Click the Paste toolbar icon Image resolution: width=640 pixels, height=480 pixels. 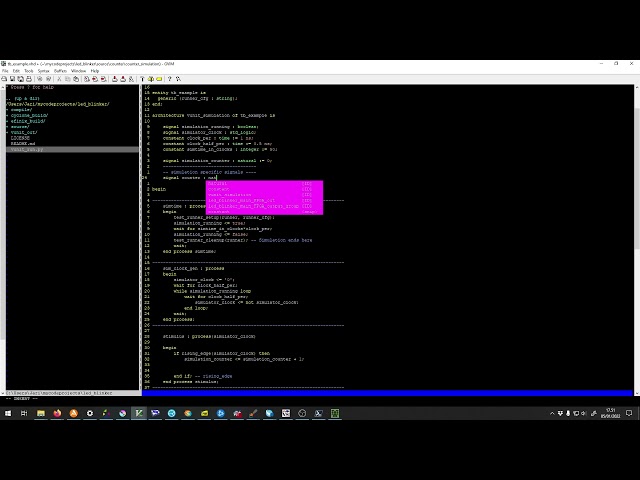76,79
